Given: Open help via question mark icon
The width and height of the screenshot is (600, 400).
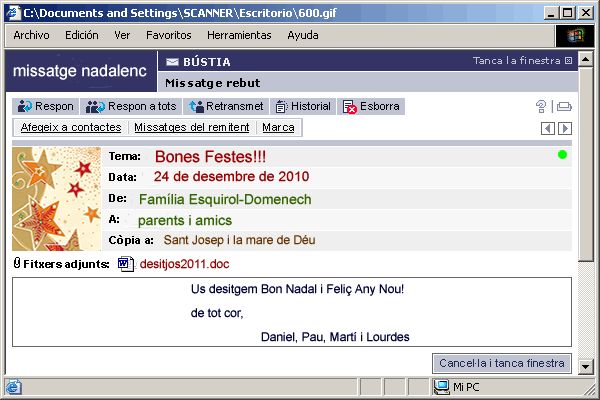Looking at the screenshot, I should tap(541, 106).
